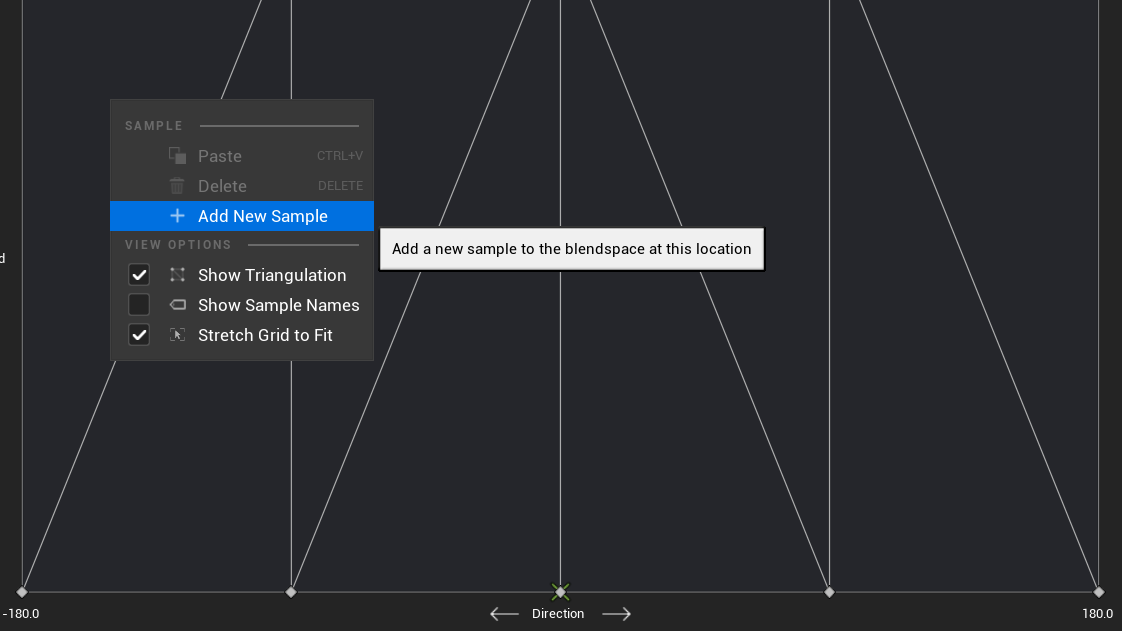Uncheck the Show Triangulation checkbox
Screen dimensions: 1122x631
click(139, 275)
